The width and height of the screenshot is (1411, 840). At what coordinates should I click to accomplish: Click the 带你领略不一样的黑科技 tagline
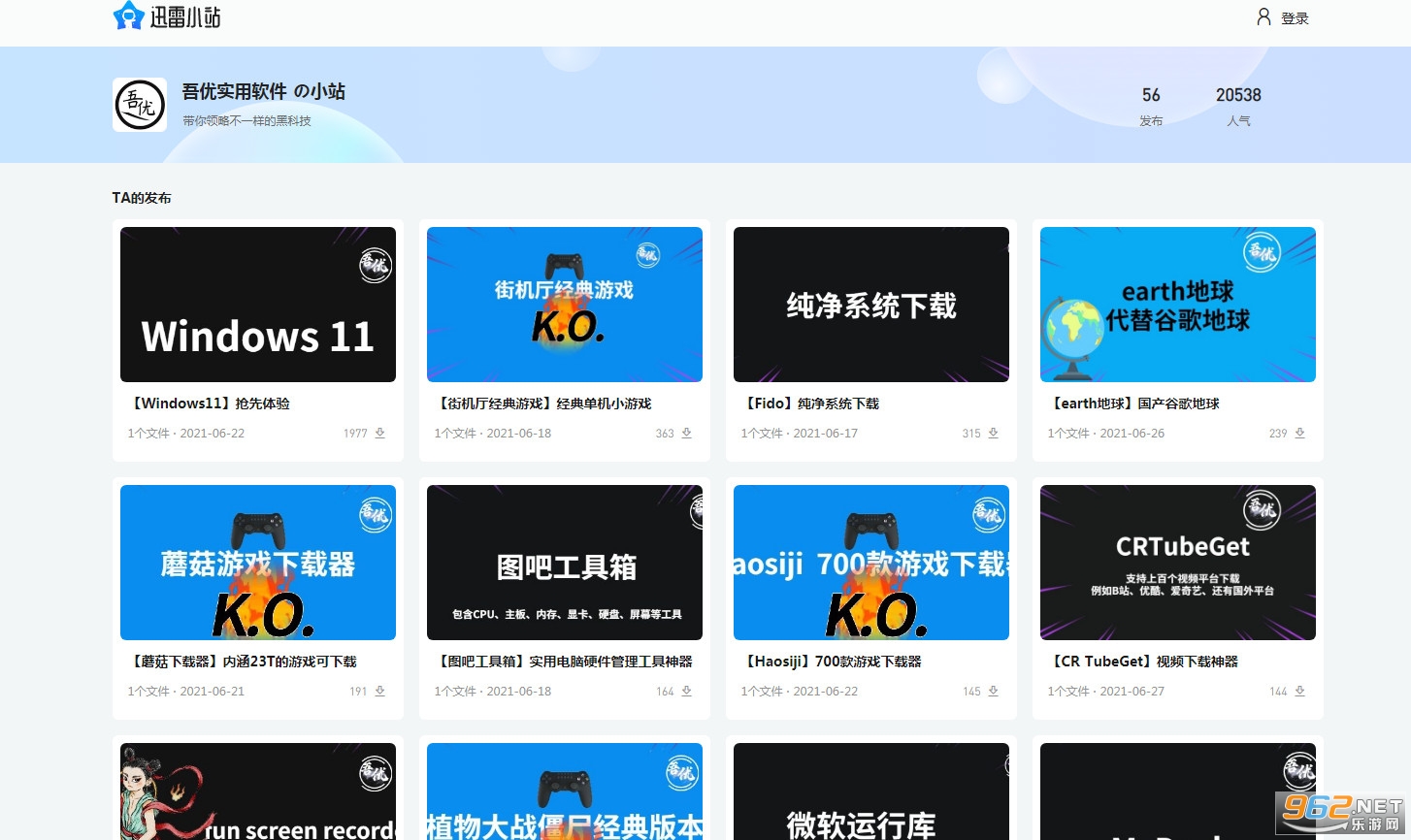246,121
